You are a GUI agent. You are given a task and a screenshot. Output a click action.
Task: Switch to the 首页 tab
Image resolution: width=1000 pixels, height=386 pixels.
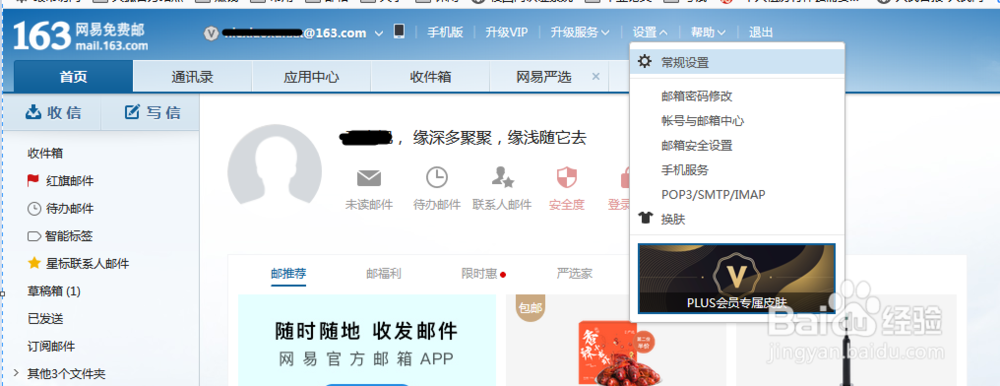click(x=73, y=77)
